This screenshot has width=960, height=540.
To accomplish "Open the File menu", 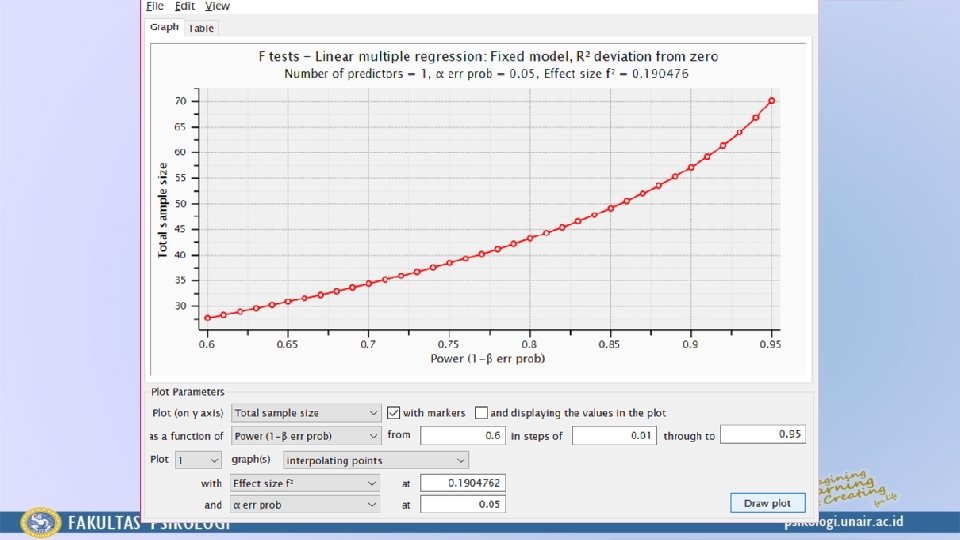I will coord(154,6).
